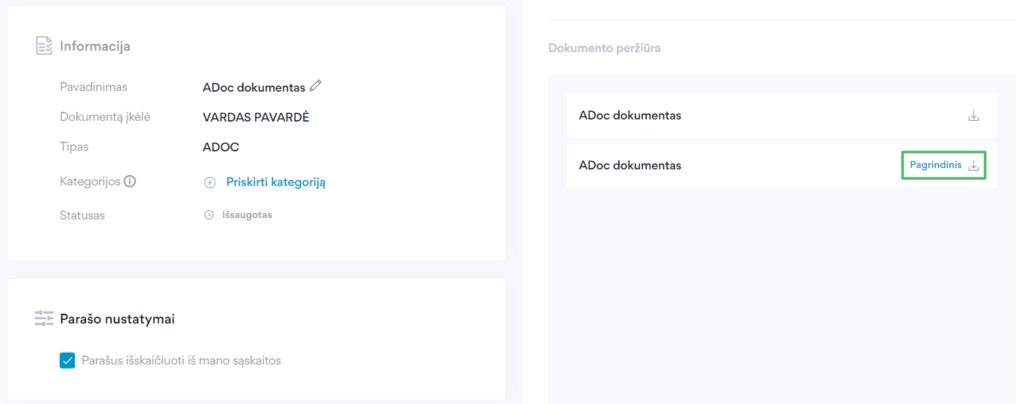This screenshot has width=1024, height=404.
Task: Click the Pagrindinis label
Action: pyautogui.click(x=935, y=165)
